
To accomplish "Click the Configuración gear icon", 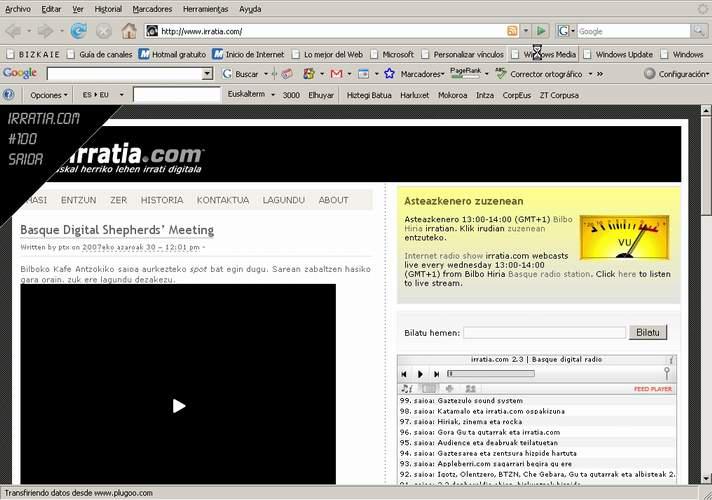I will point(650,74).
